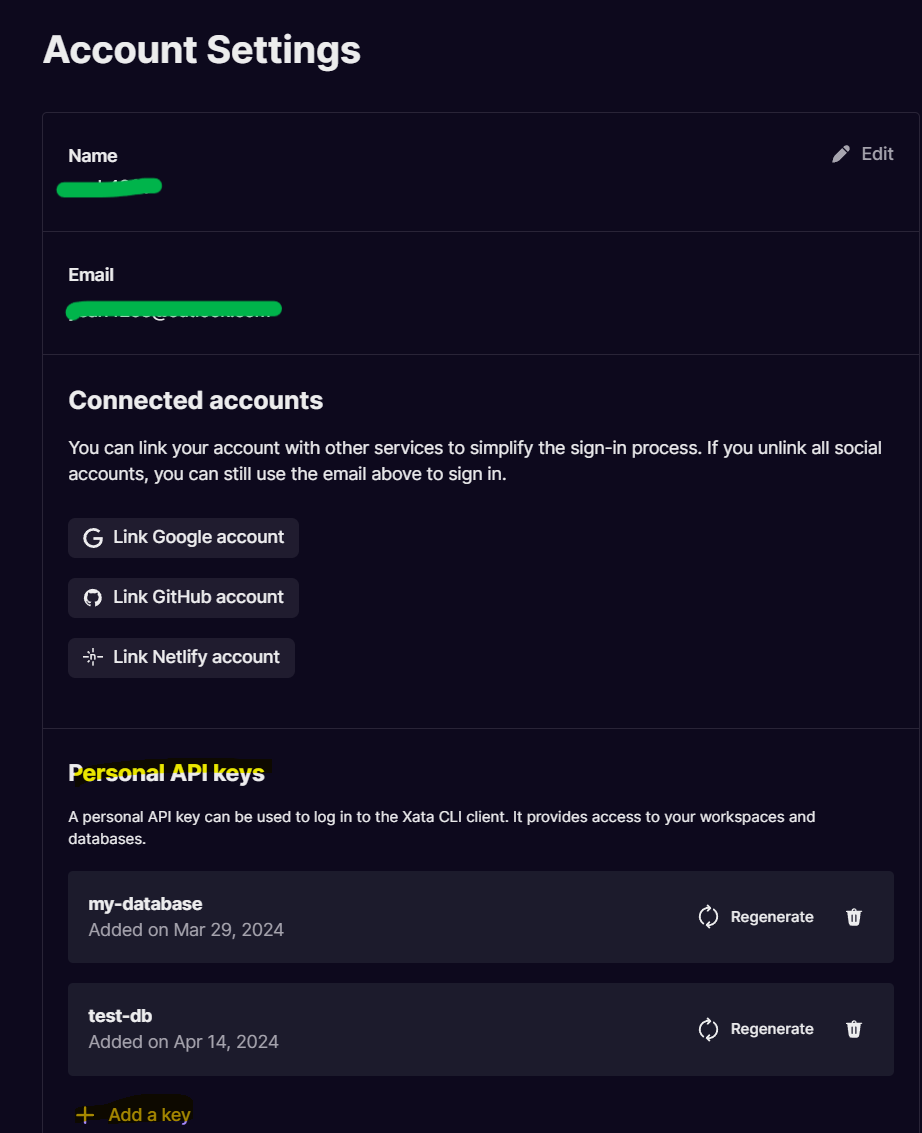This screenshot has height=1133, width=922.
Task: Click the pencil icon beside Edit
Action: (x=841, y=154)
